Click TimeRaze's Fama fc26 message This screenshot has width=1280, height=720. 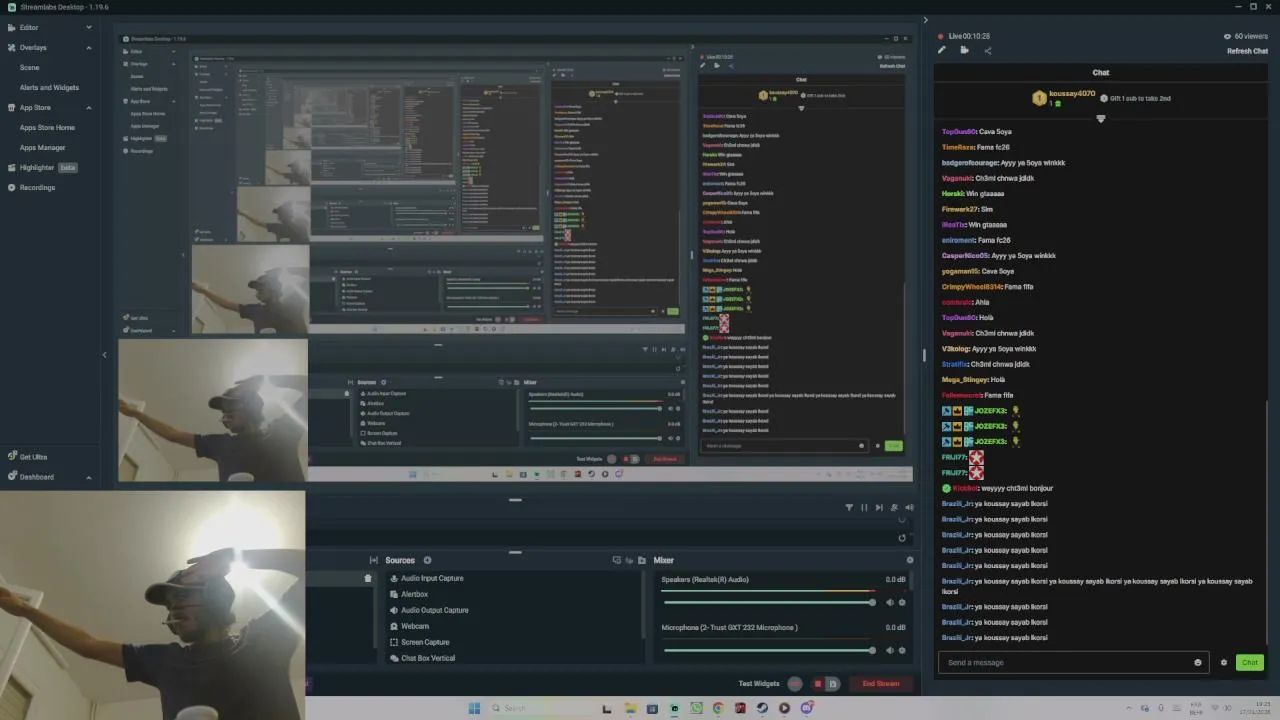click(x=993, y=147)
